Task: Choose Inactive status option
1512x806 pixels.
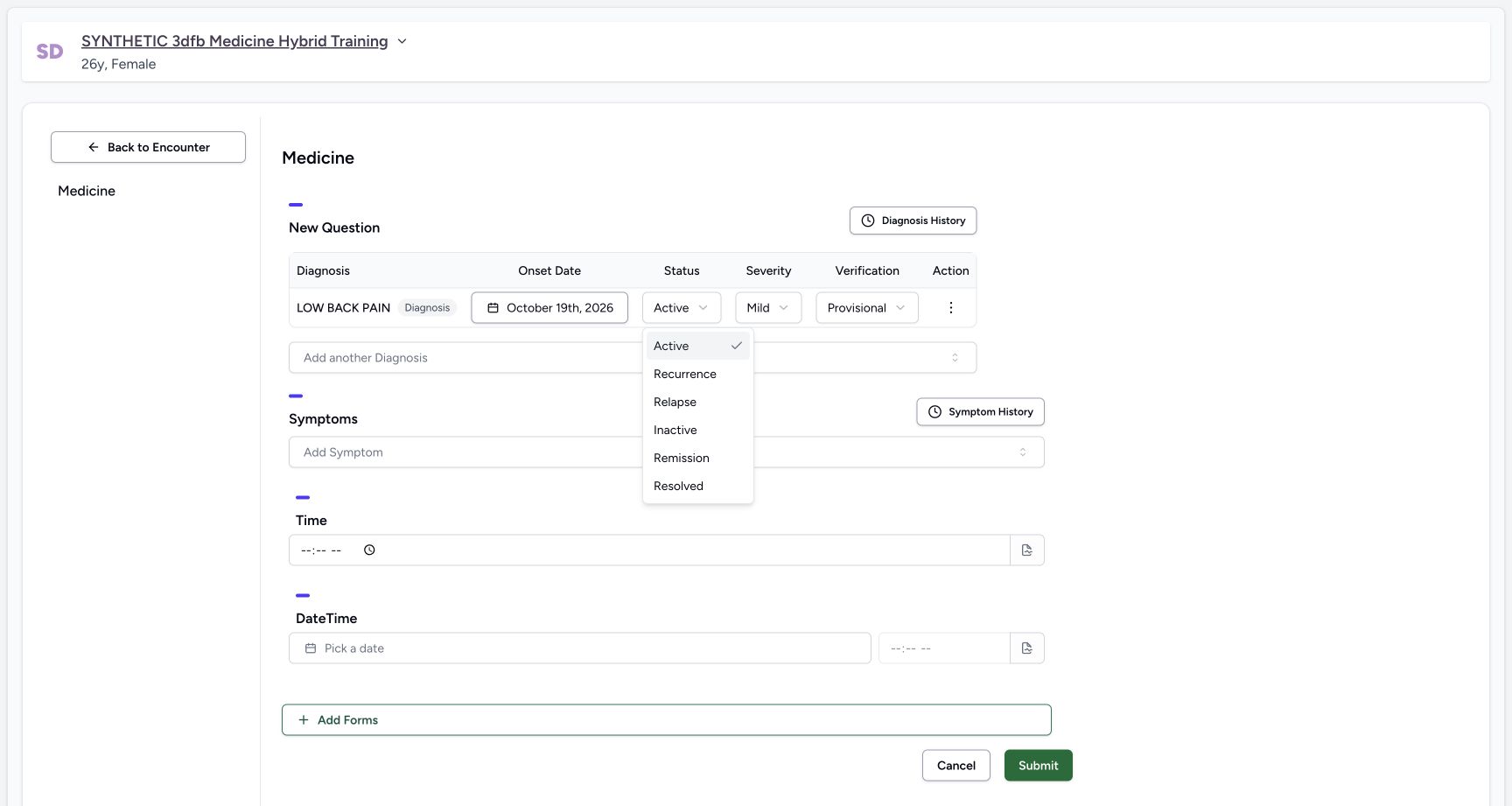Action: (697, 430)
